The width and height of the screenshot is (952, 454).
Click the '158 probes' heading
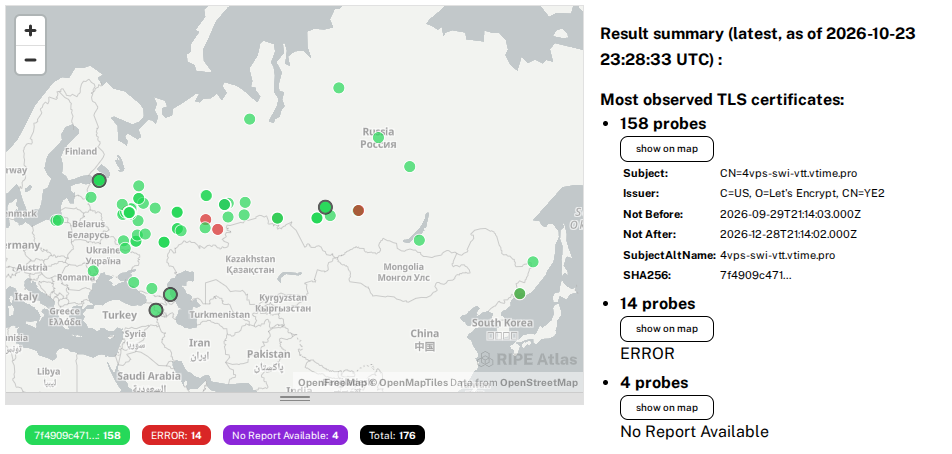(663, 124)
